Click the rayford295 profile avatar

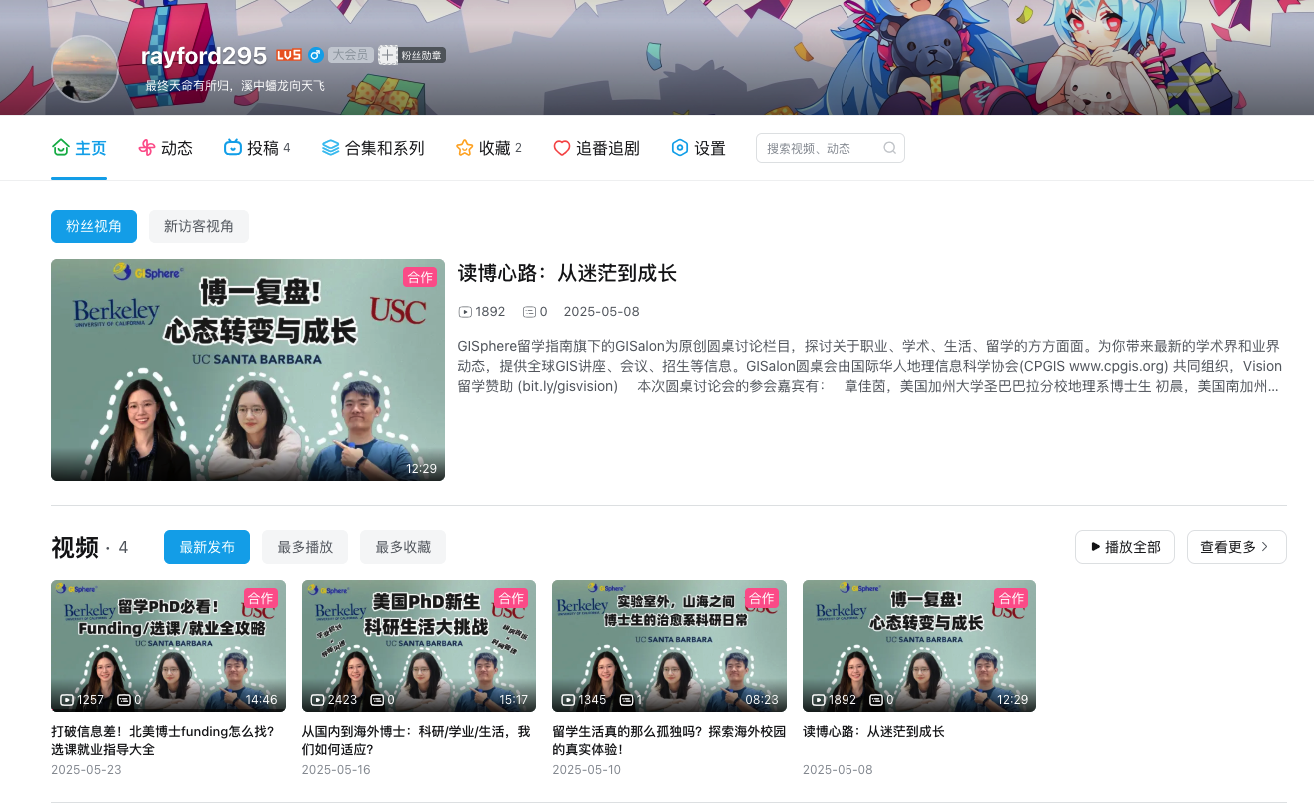tap(85, 69)
